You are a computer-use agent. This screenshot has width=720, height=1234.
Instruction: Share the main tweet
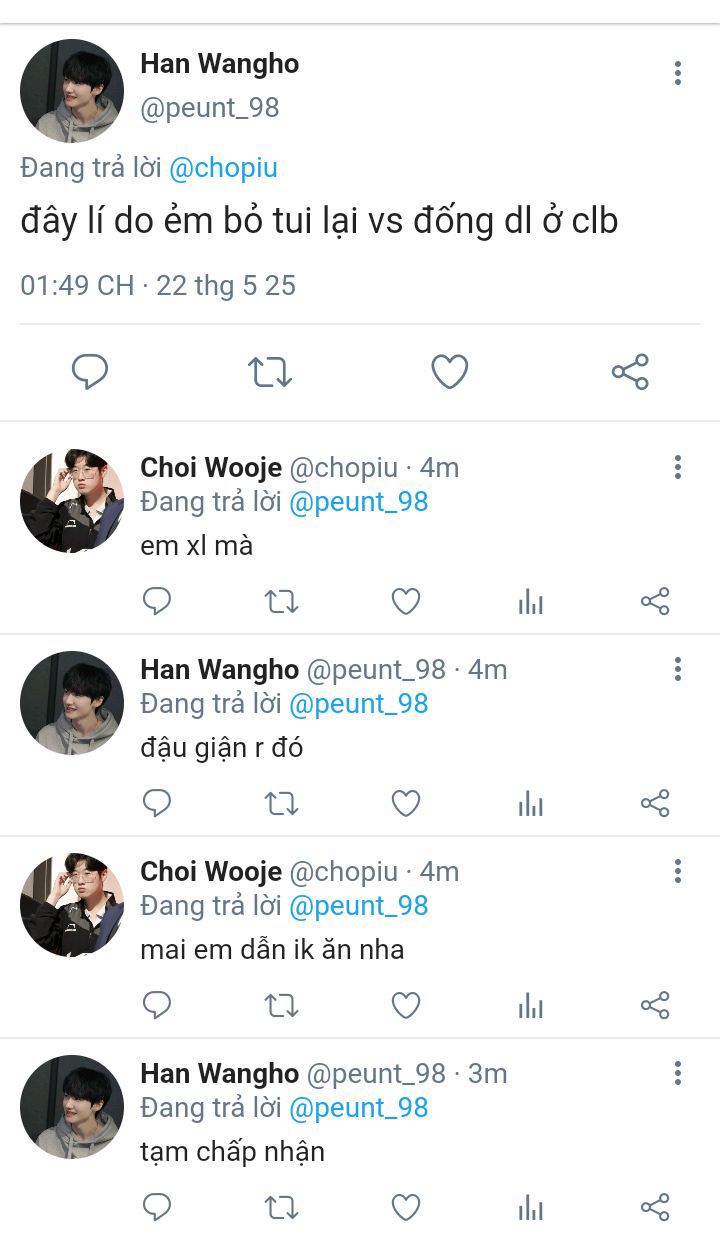(630, 372)
